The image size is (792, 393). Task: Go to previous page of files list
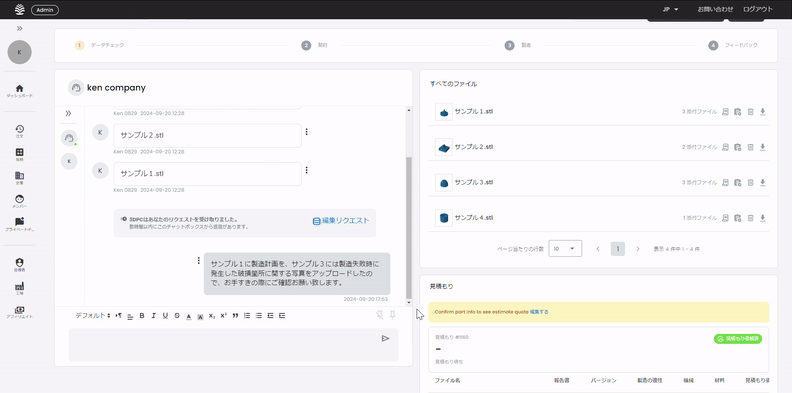[598, 249]
